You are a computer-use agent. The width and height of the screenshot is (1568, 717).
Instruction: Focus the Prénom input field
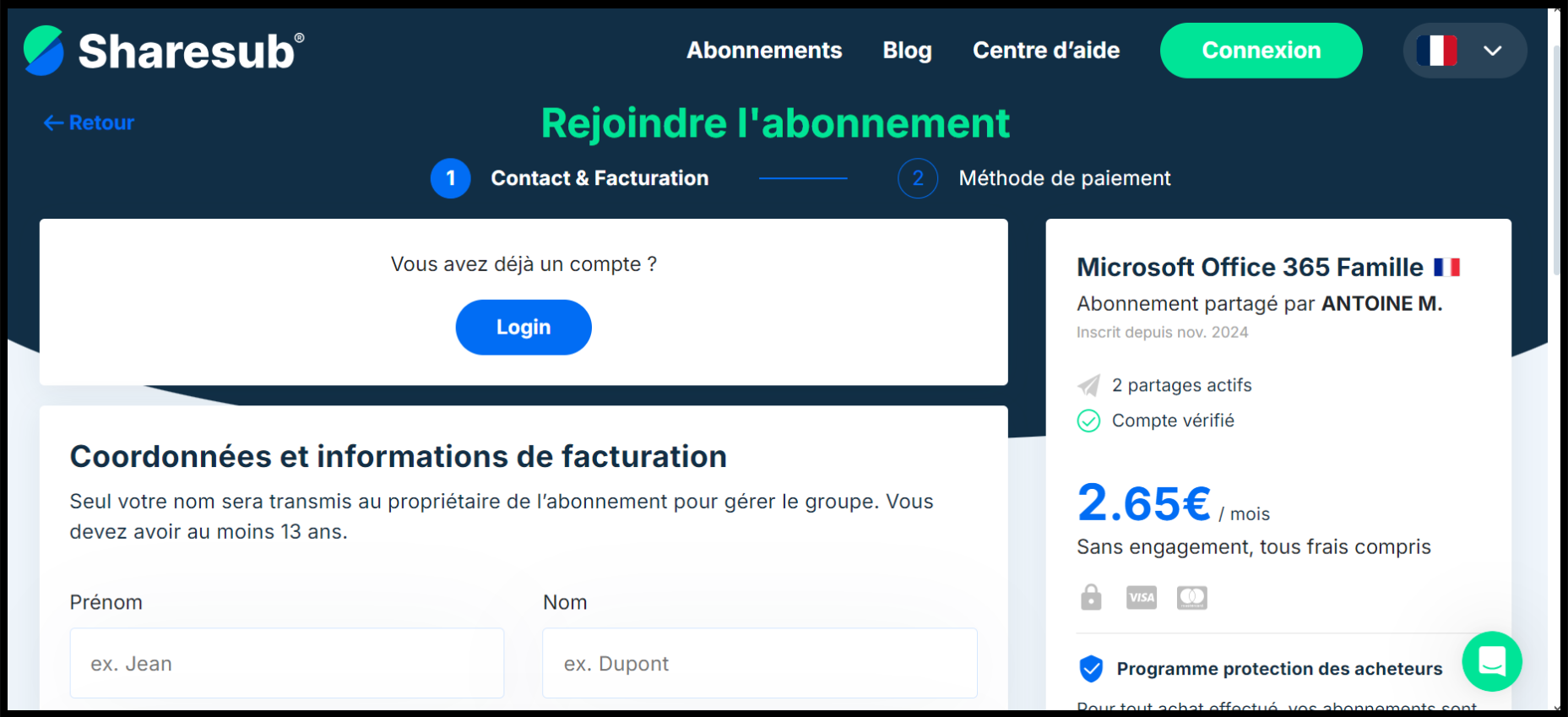point(287,663)
